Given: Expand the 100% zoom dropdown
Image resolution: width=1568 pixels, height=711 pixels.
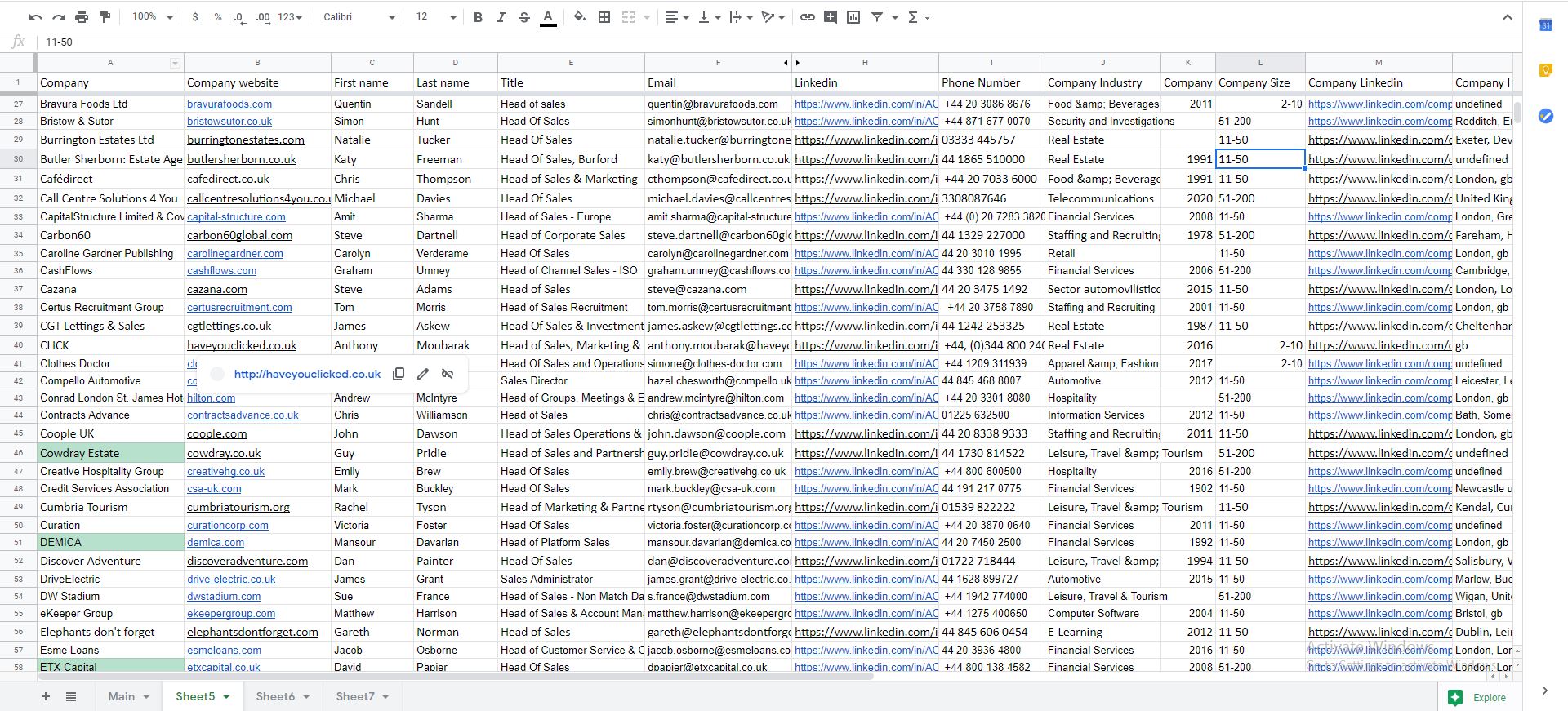Looking at the screenshot, I should click(153, 17).
